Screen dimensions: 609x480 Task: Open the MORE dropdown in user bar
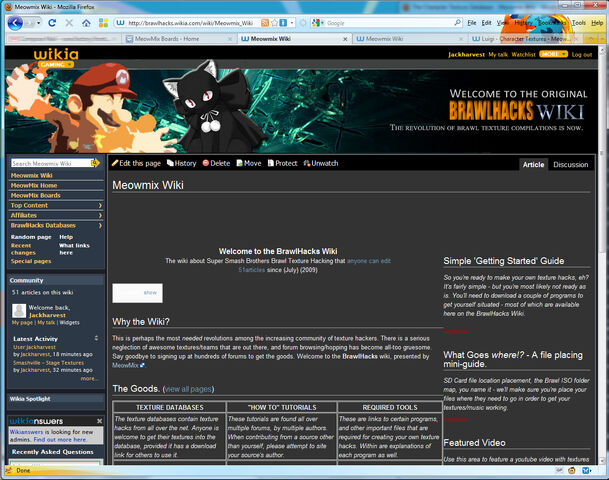(x=553, y=54)
